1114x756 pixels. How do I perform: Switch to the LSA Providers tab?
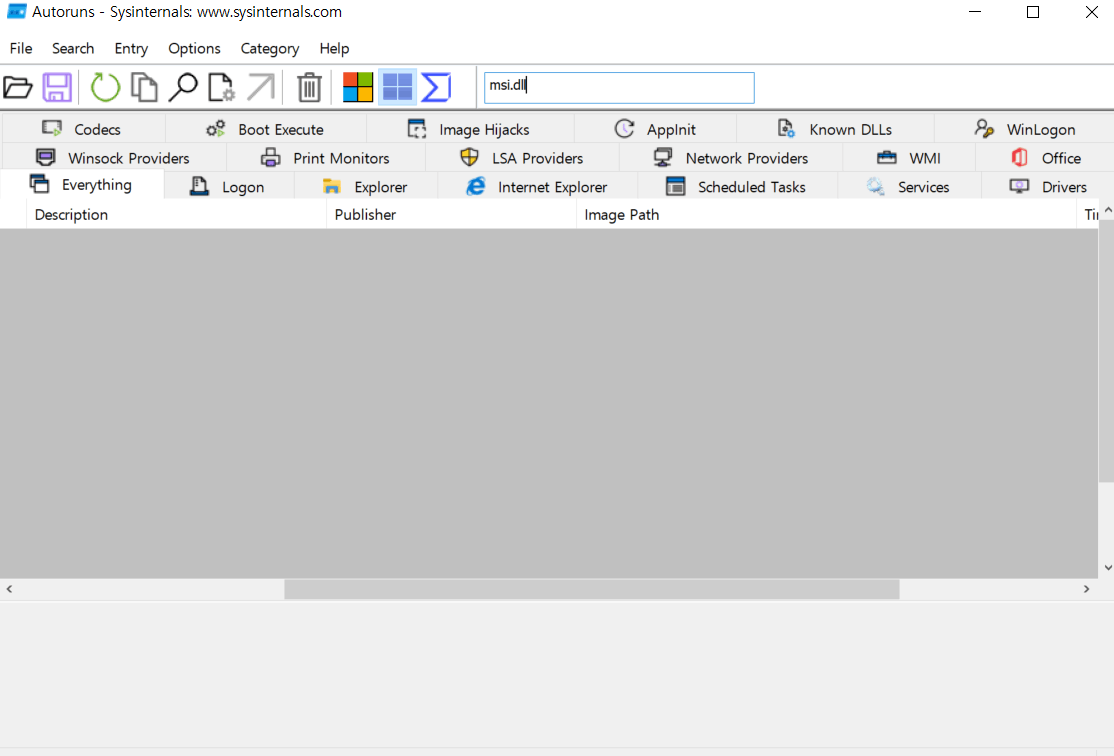click(x=522, y=158)
